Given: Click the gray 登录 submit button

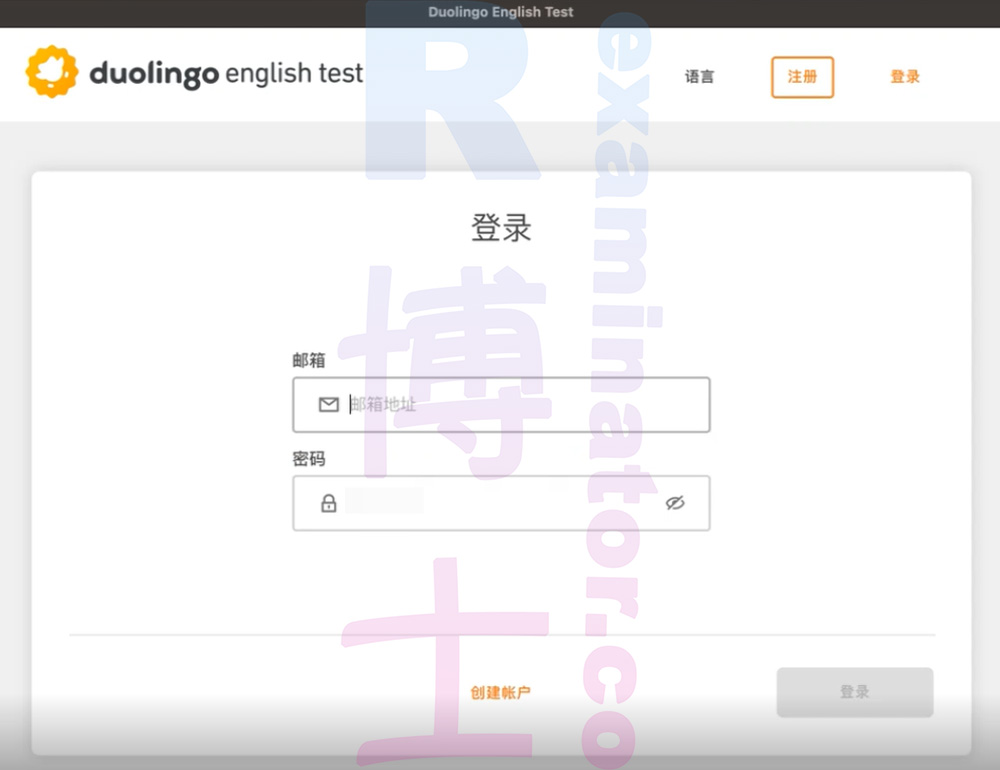Looking at the screenshot, I should 855,692.
